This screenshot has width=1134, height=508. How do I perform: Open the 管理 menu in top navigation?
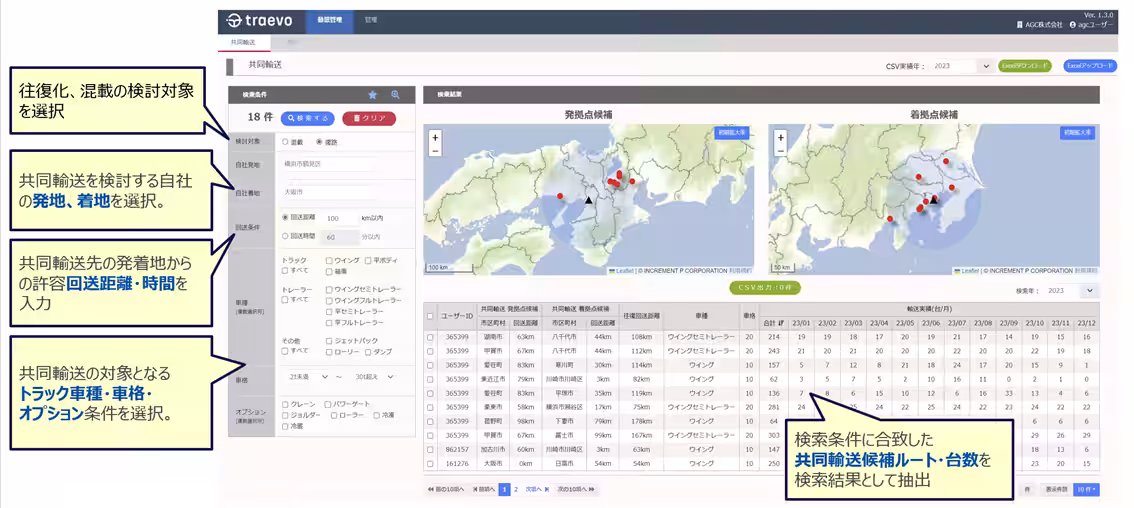[371, 20]
